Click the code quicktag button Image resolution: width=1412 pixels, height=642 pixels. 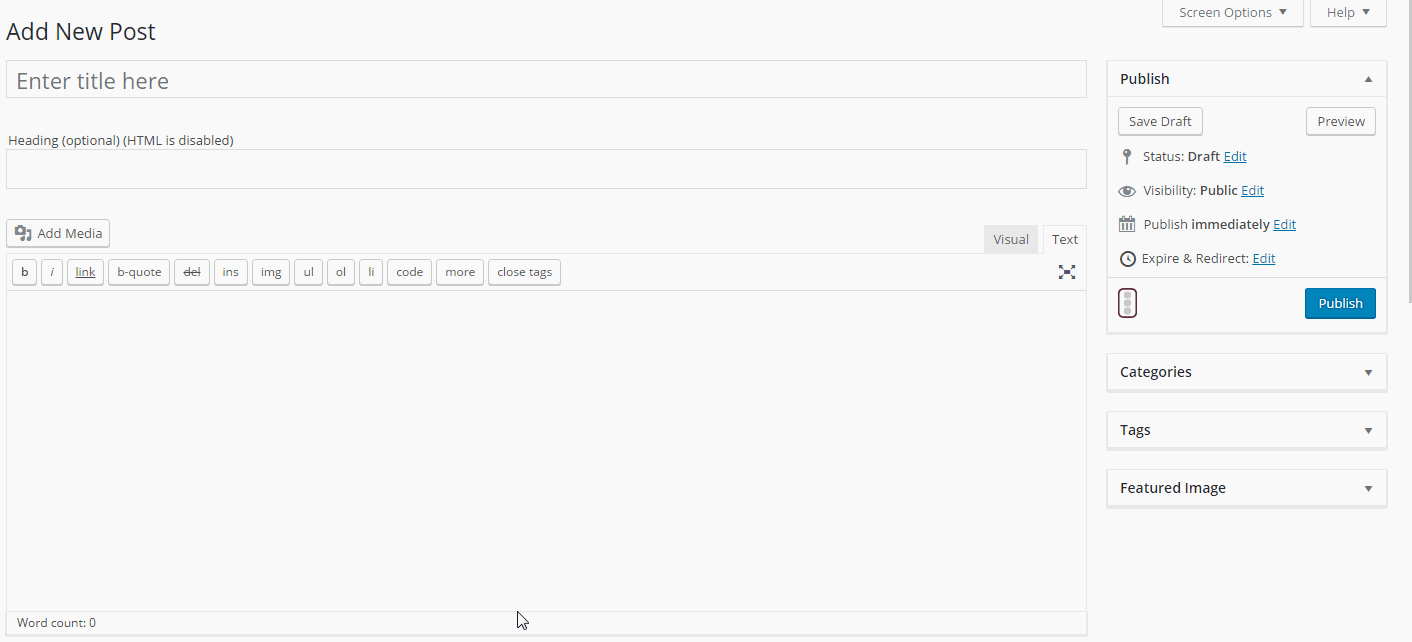pos(410,272)
